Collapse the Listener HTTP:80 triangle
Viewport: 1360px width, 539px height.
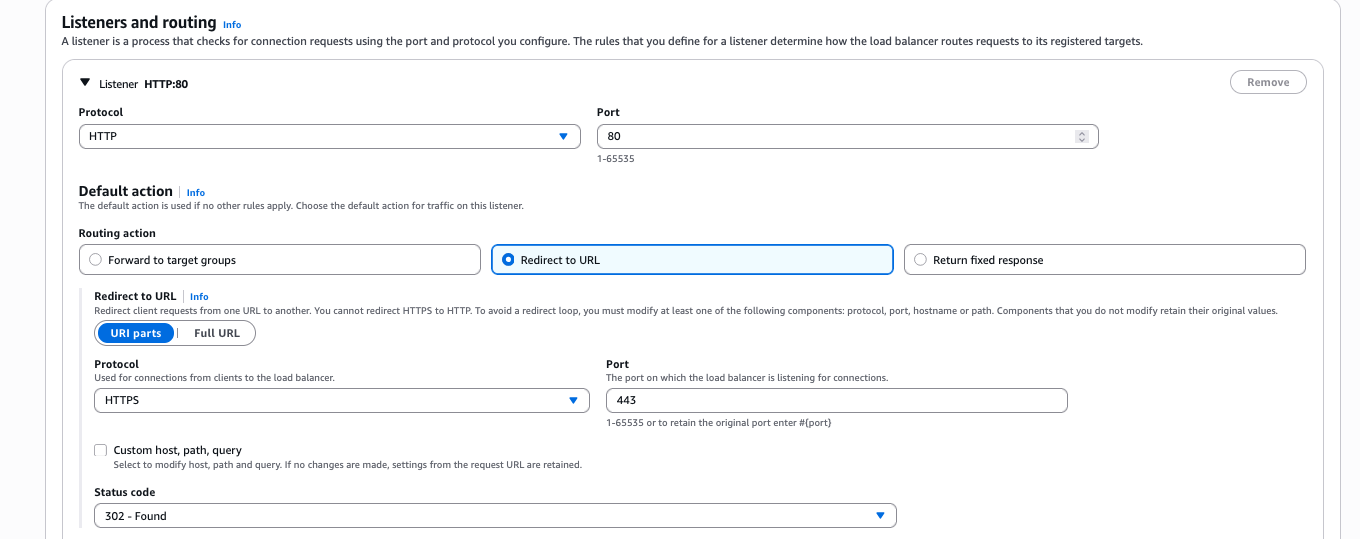point(85,83)
